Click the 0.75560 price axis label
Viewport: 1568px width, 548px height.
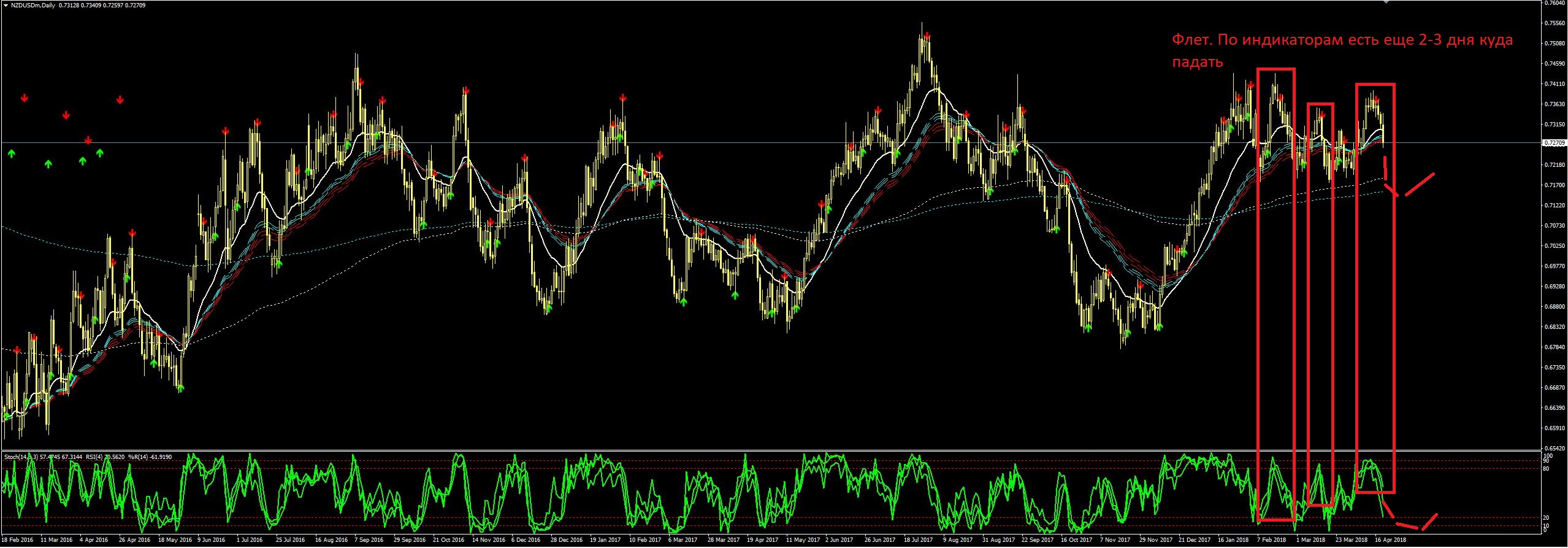point(1555,23)
